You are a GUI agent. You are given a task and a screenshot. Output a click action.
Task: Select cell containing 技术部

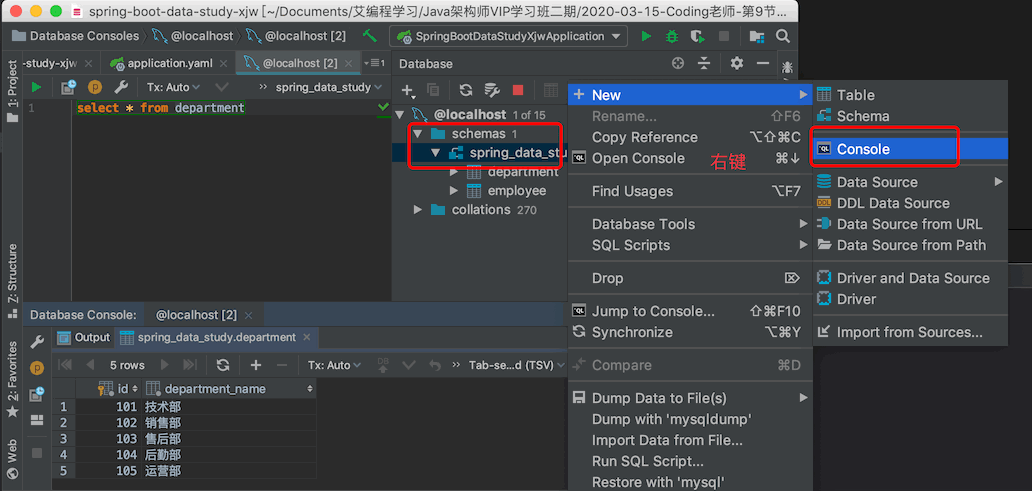(x=228, y=407)
